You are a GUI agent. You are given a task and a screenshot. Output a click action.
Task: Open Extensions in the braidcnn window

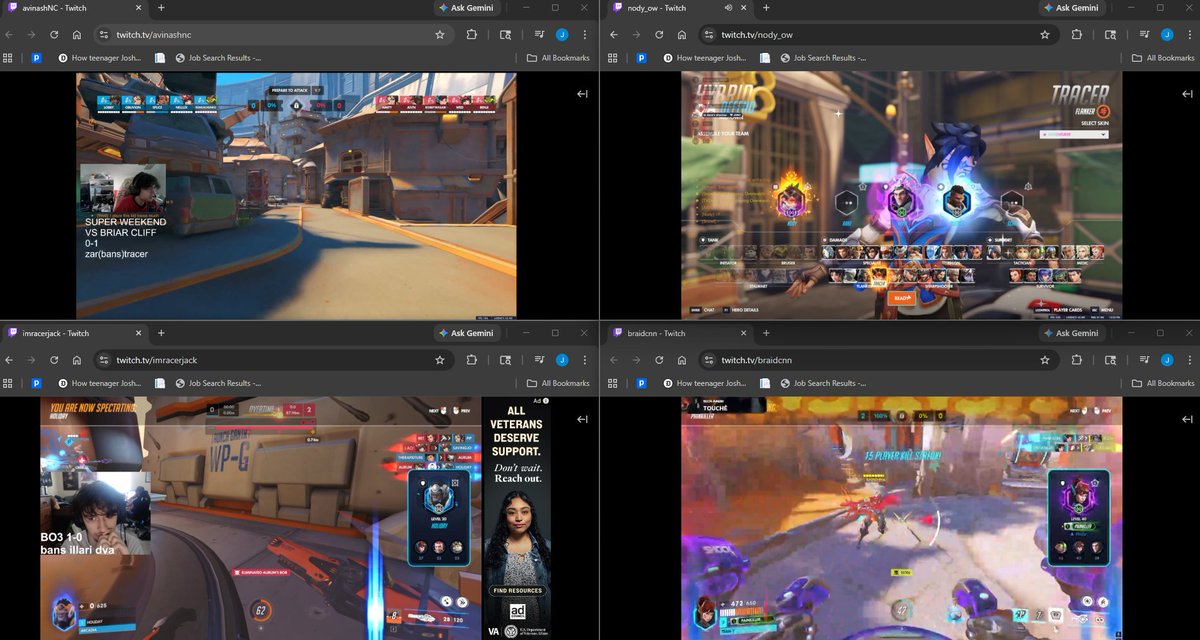[1076, 359]
